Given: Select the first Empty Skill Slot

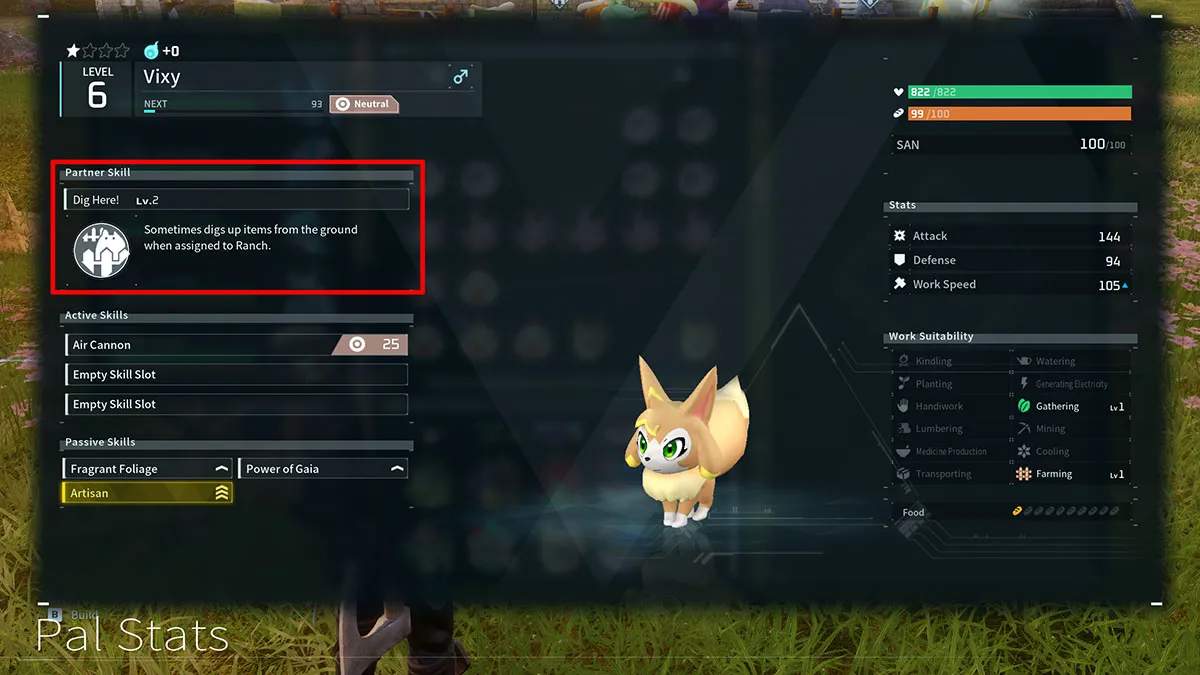Looking at the screenshot, I should [235, 375].
